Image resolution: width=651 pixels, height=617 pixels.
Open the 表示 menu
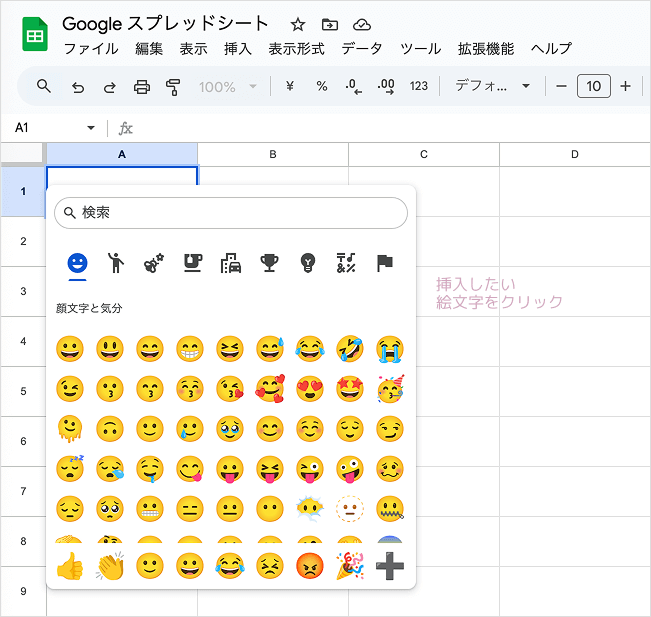click(x=193, y=49)
